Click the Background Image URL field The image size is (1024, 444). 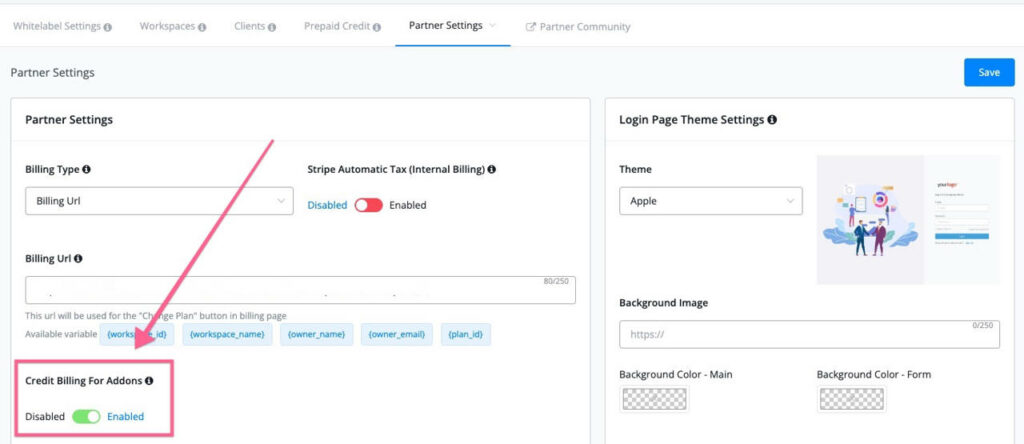point(808,334)
